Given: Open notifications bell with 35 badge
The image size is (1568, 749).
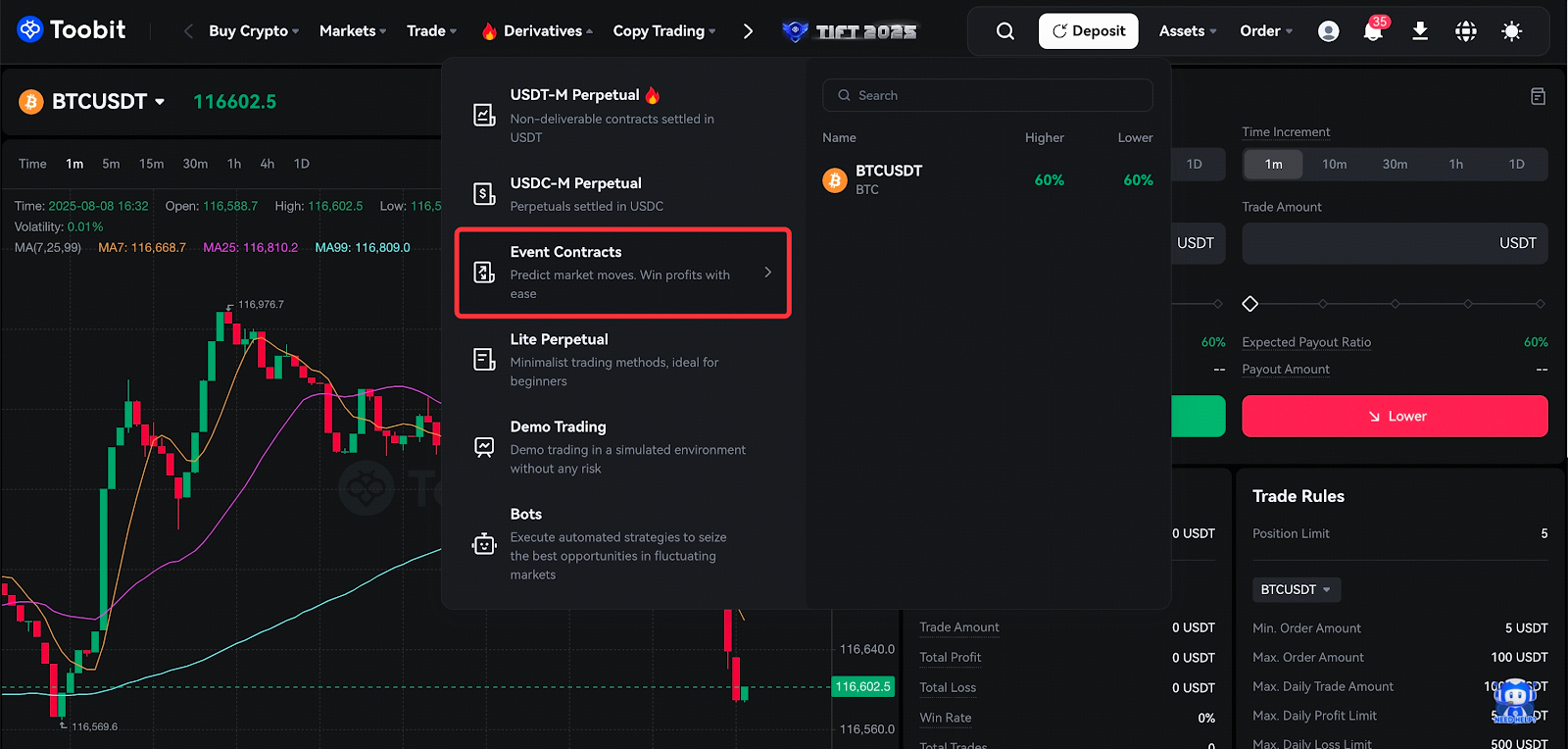Looking at the screenshot, I should 1374,30.
